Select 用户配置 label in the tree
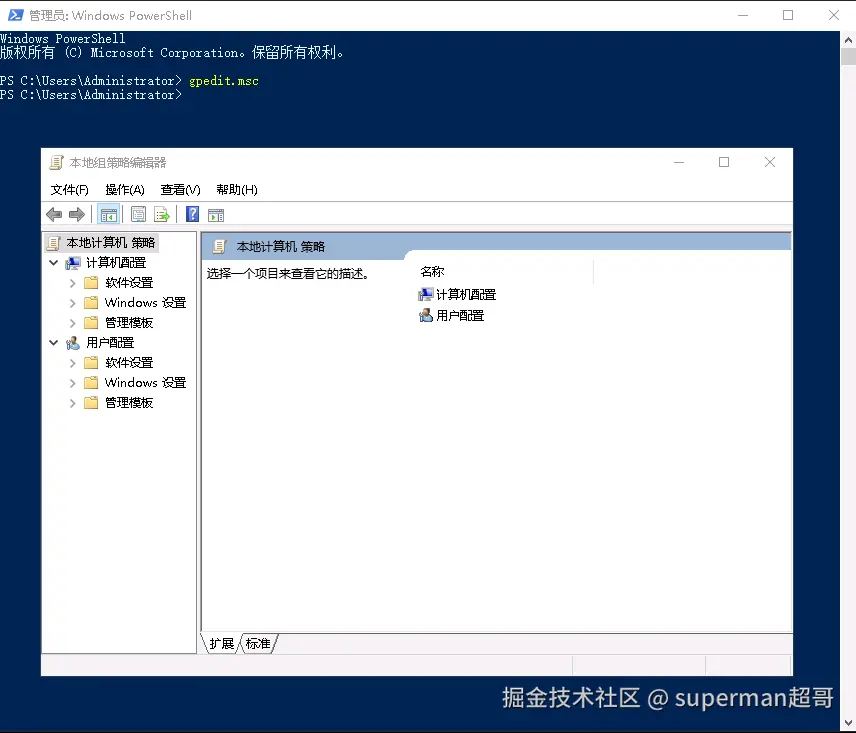Viewport: 856px width, 733px height. [x=110, y=343]
